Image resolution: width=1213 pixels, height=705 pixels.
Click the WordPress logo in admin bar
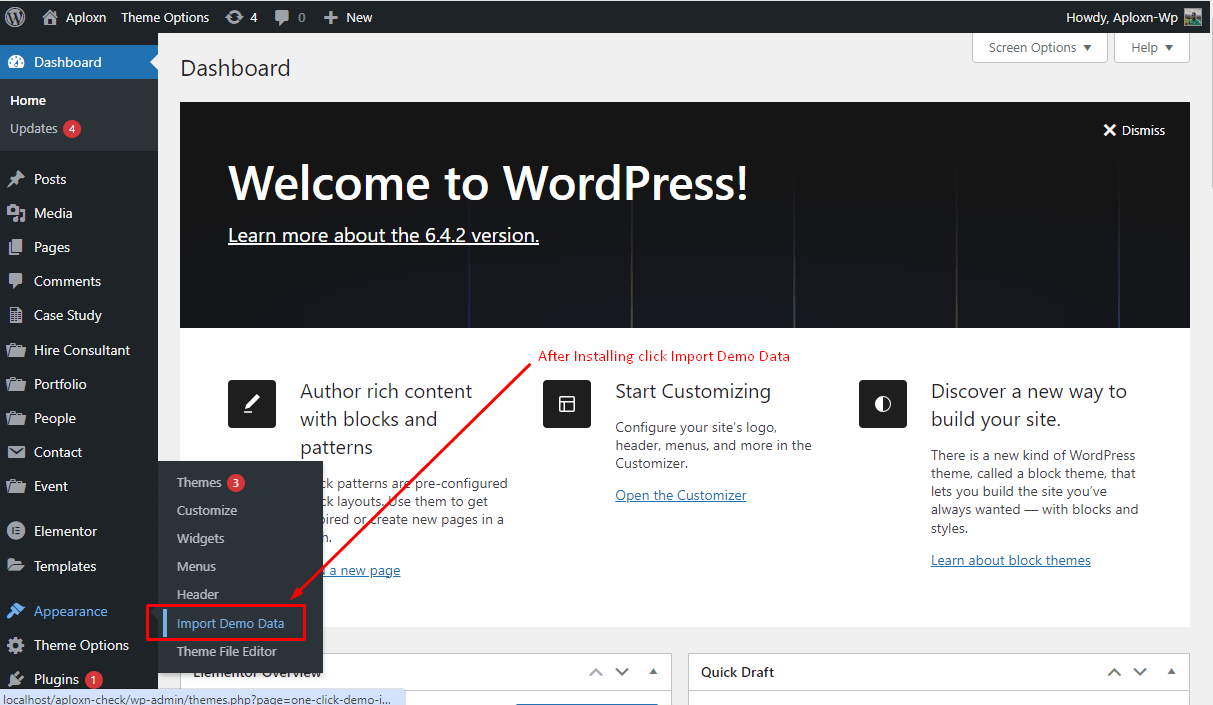pyautogui.click(x=15, y=17)
